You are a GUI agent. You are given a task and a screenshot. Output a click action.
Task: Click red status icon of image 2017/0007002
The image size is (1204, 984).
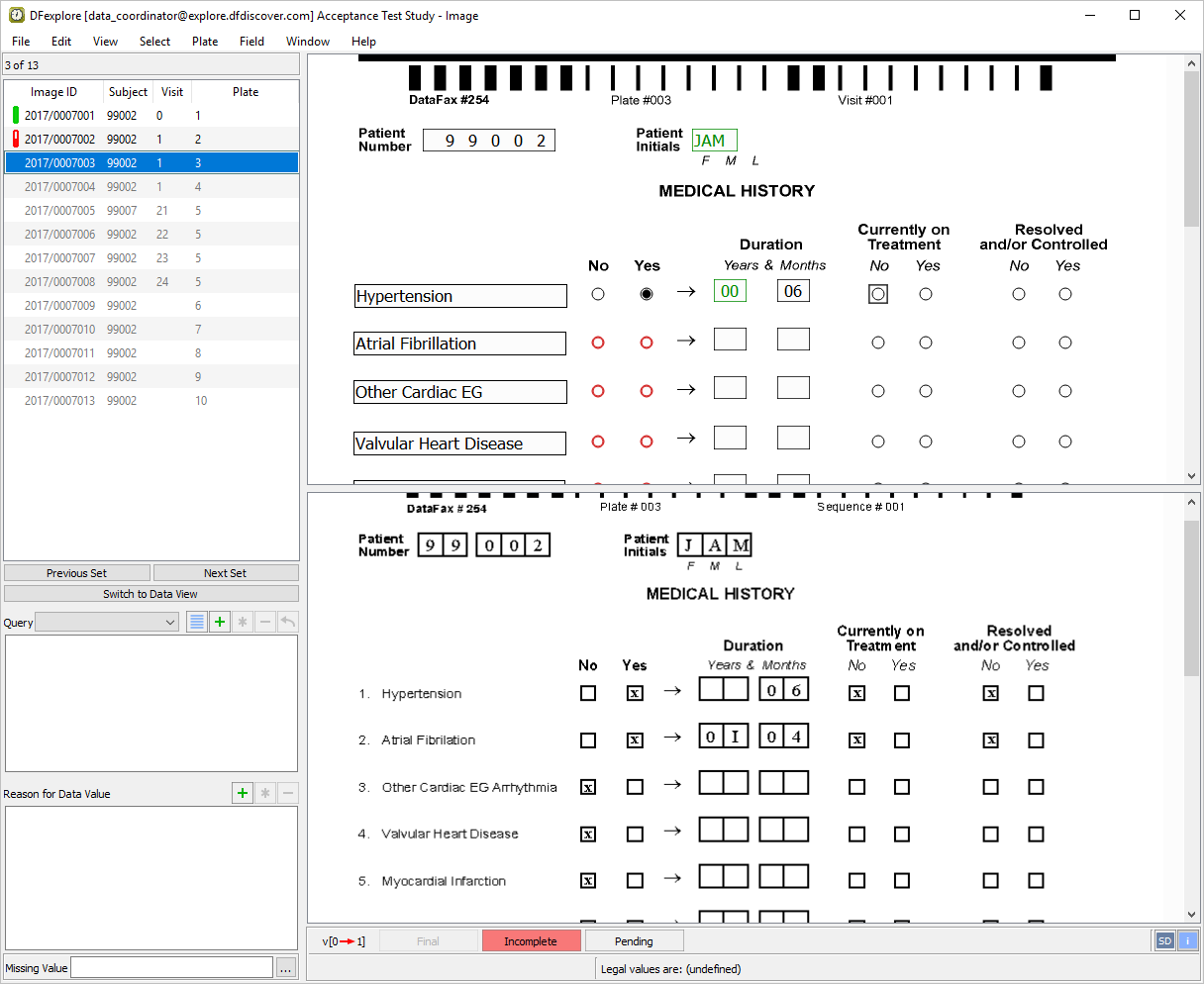point(16,140)
